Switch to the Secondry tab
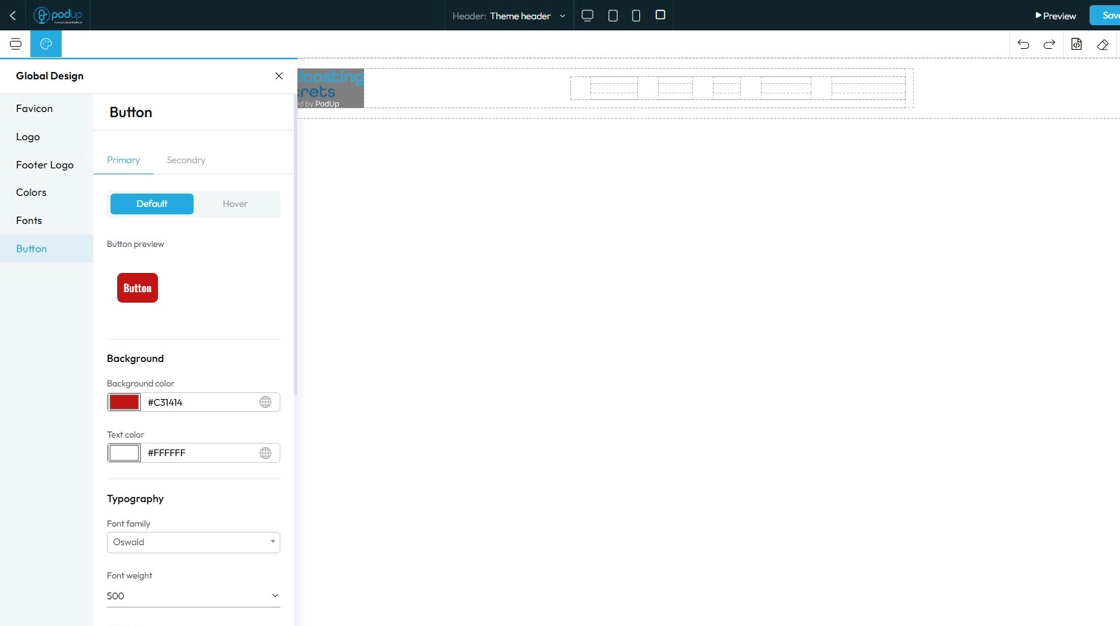This screenshot has height=626, width=1120. click(186, 160)
